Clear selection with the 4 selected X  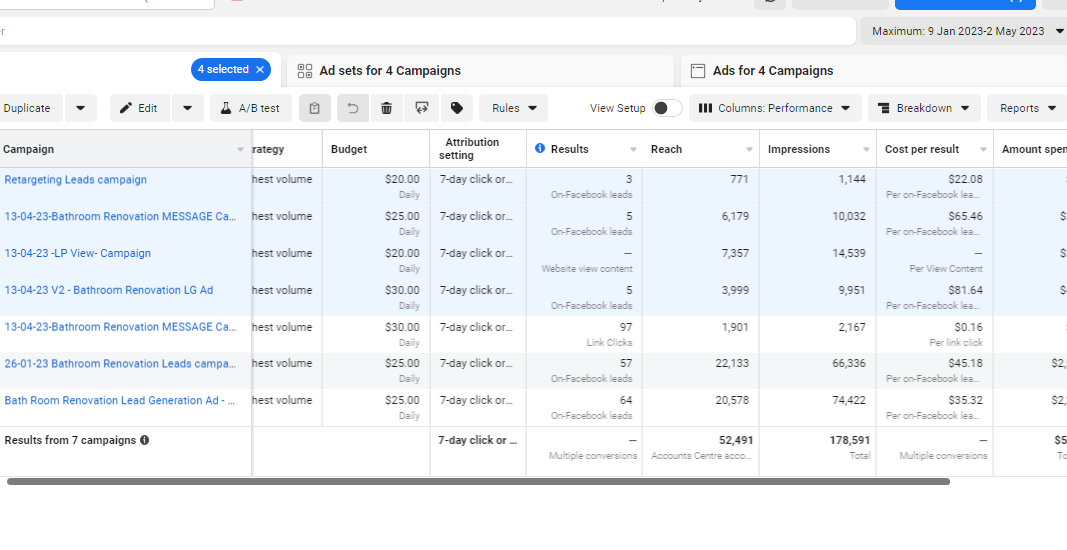coord(260,70)
